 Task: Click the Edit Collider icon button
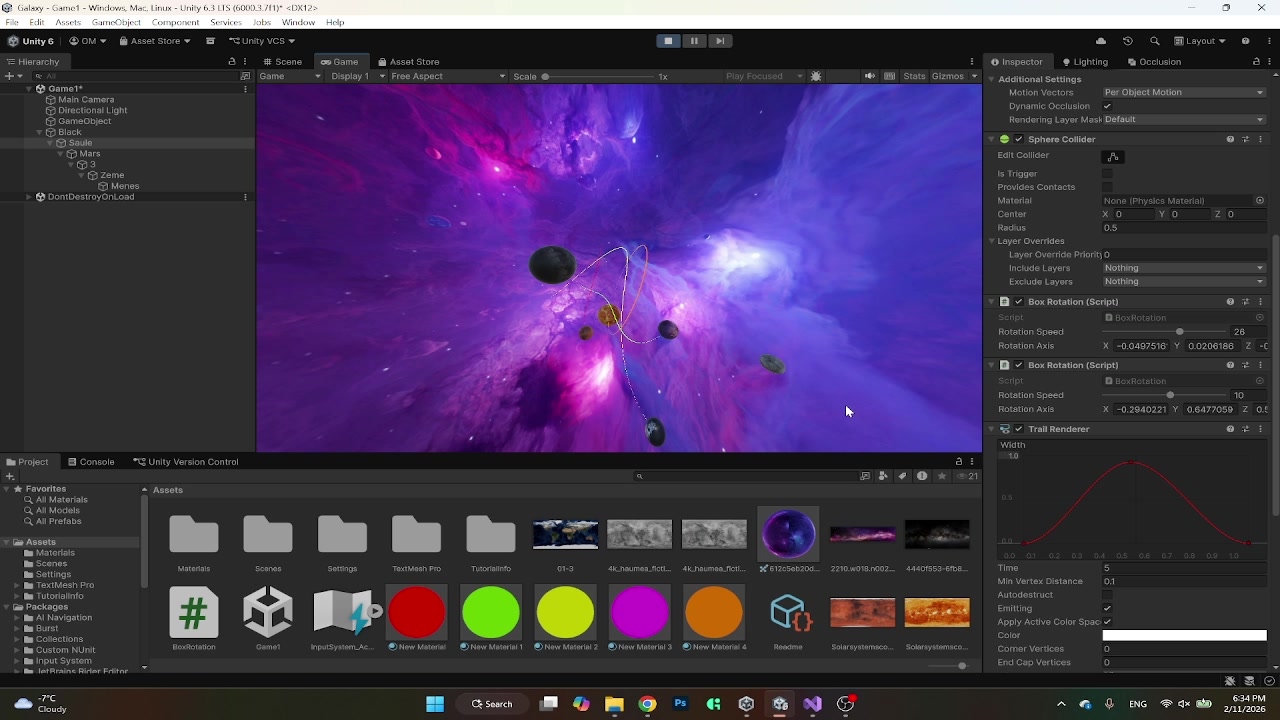(1113, 157)
